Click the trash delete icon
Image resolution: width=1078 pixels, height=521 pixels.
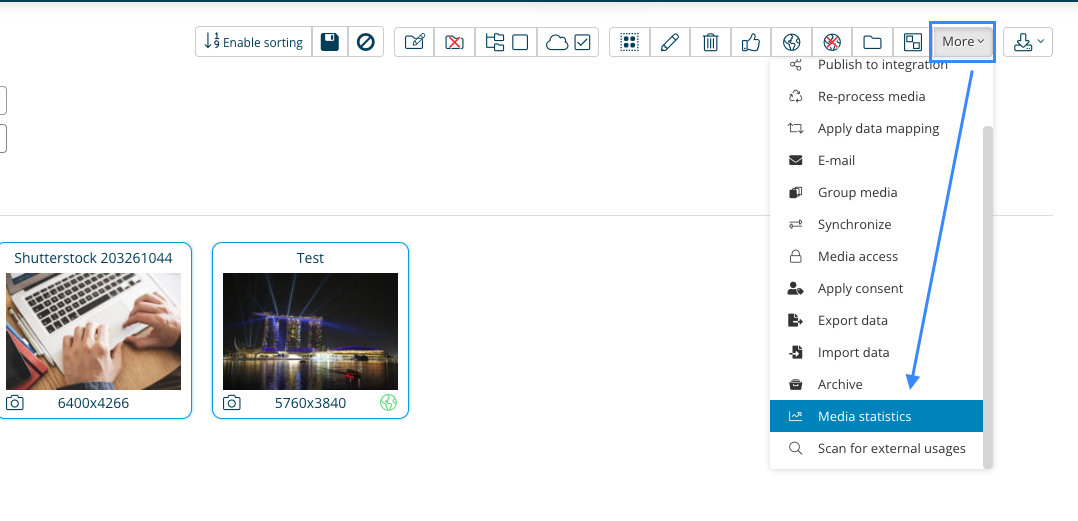click(710, 42)
